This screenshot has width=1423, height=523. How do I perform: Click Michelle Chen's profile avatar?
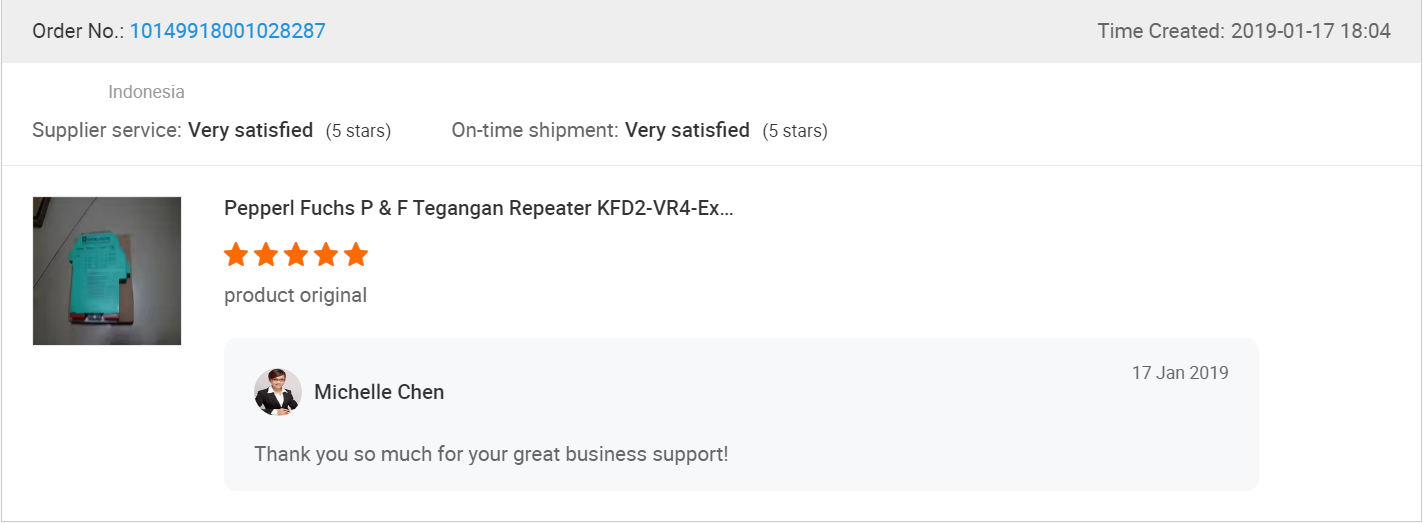[277, 392]
